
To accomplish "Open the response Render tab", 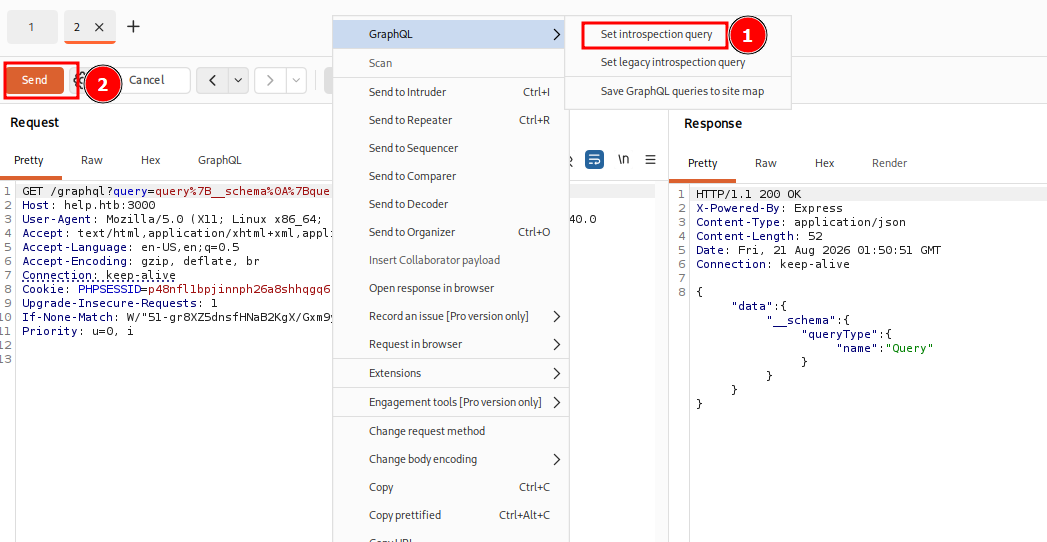I will point(889,163).
